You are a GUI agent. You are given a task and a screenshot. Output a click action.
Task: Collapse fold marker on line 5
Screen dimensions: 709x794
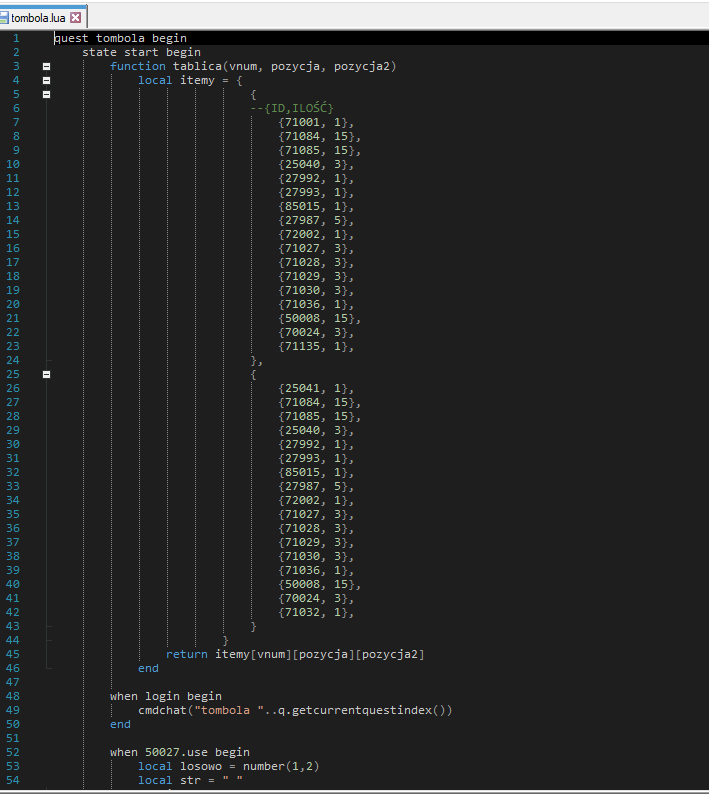[47, 94]
